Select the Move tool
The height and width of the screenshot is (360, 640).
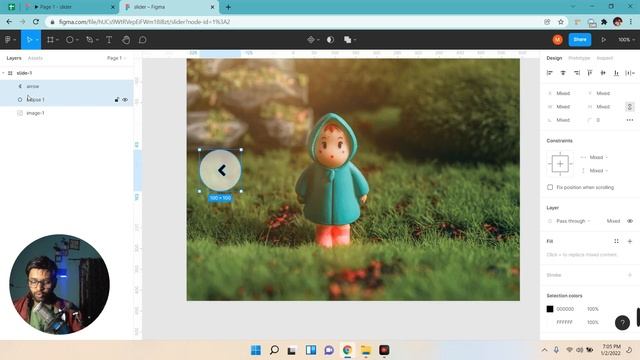pos(29,40)
